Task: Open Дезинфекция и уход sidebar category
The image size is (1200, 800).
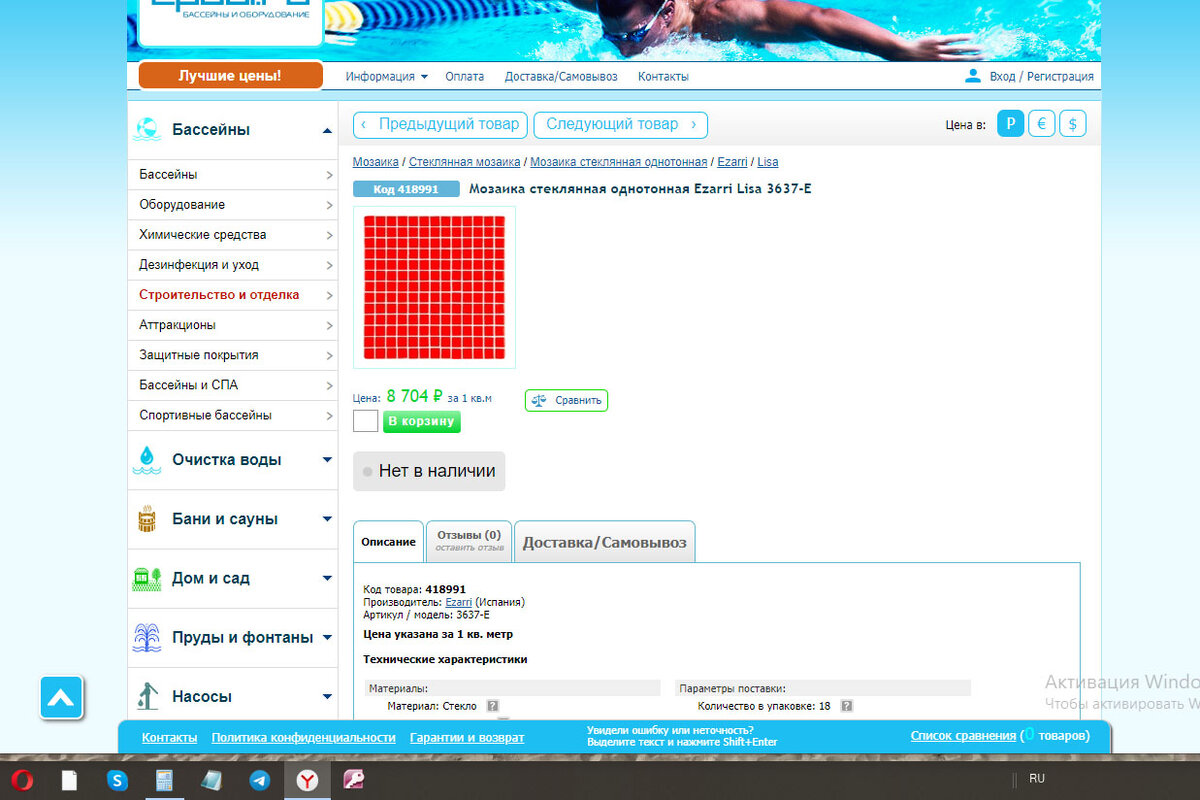Action: point(233,265)
